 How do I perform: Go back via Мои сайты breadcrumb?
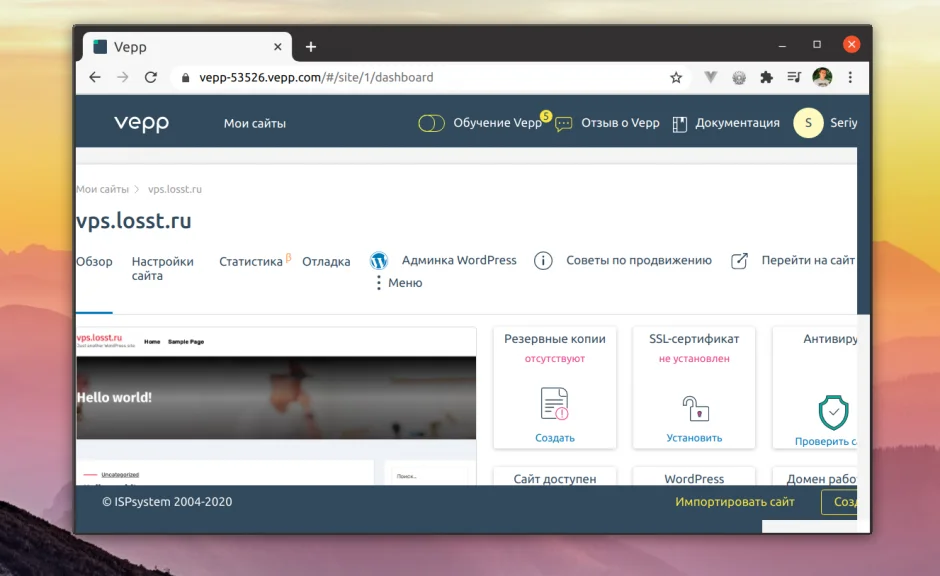[100, 188]
